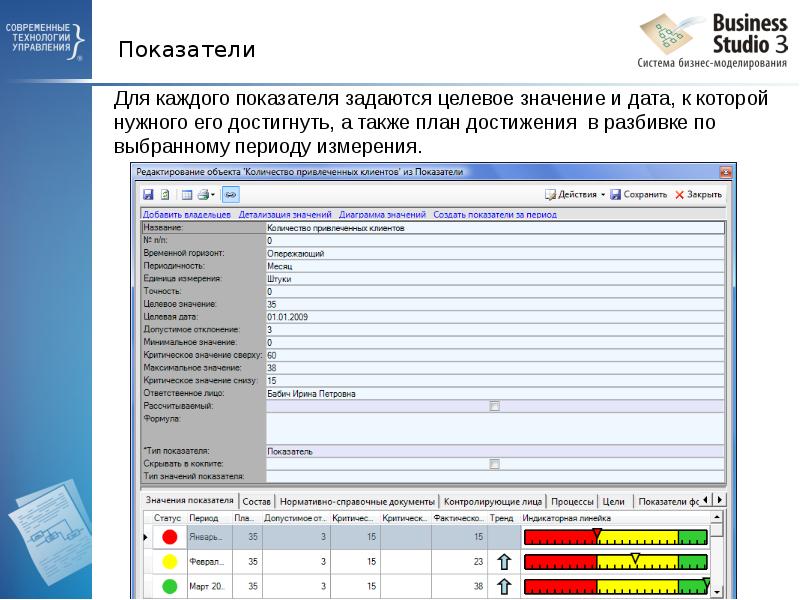Click the row selector arrow for January

tap(146, 537)
